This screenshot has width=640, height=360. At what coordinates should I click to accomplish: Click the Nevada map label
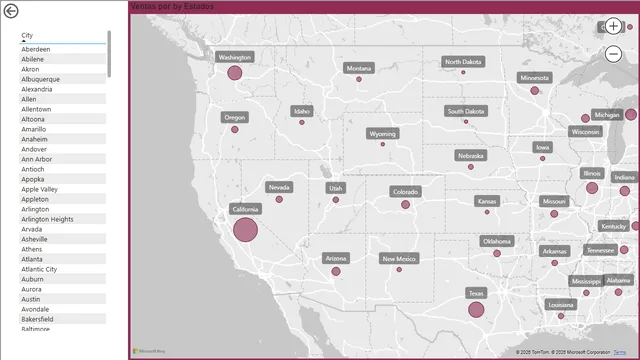pyautogui.click(x=279, y=188)
